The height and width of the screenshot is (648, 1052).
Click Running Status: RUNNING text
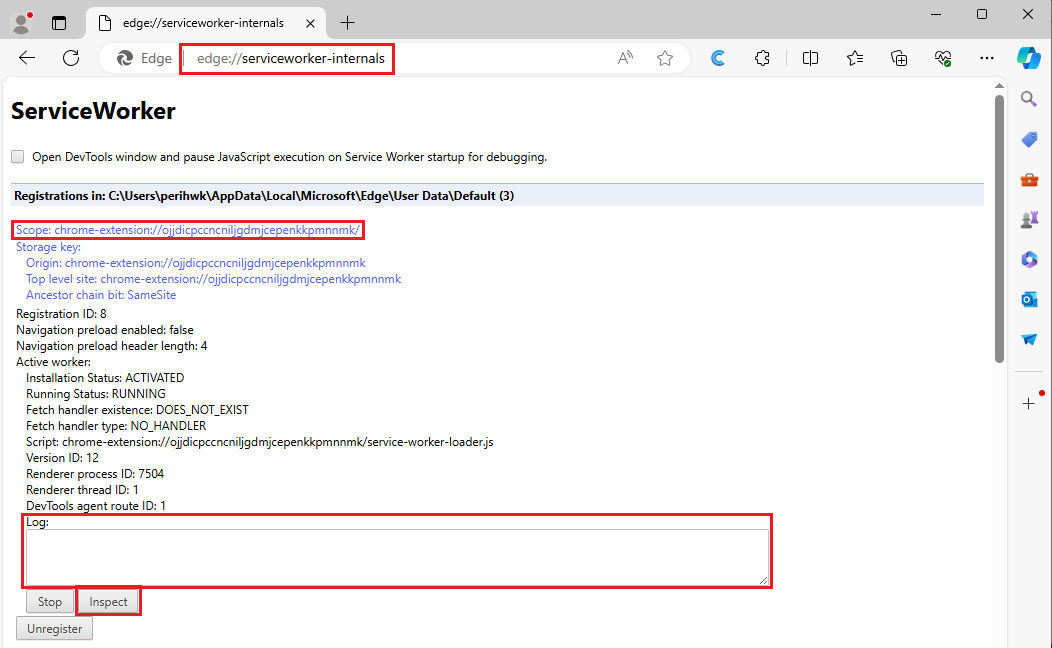(96, 394)
